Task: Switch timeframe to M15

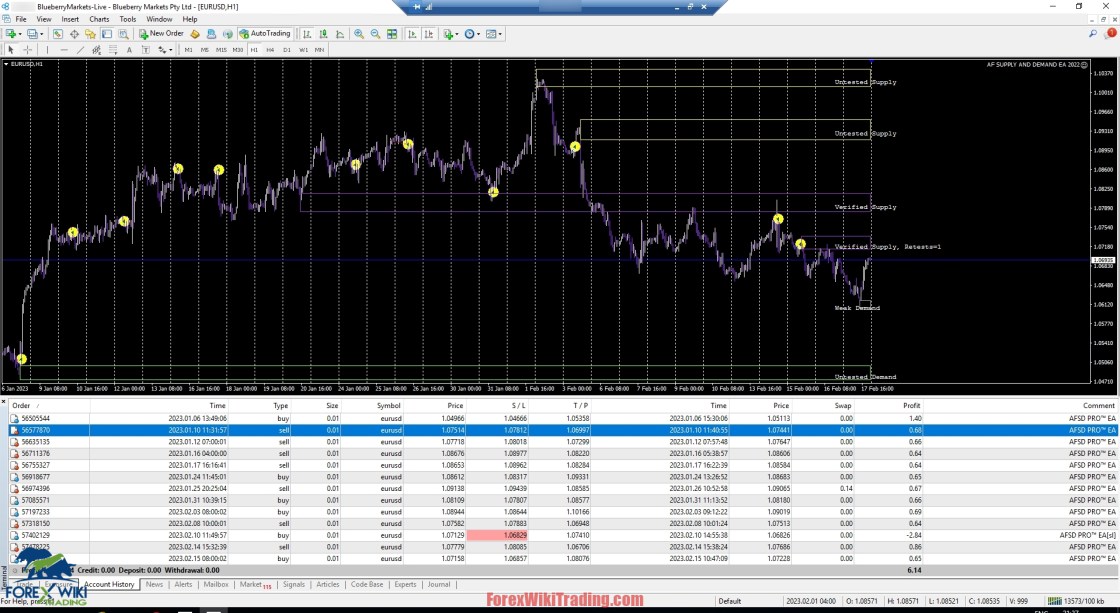Action: 221,50
